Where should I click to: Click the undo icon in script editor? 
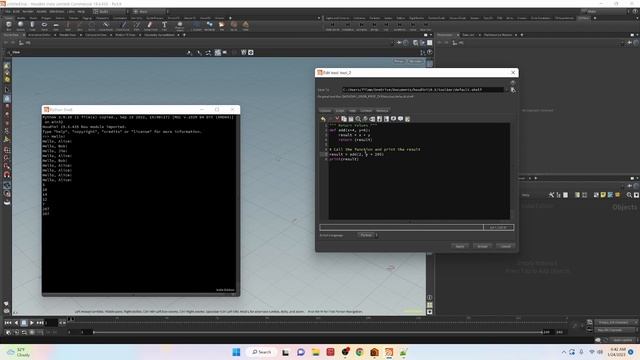[323, 119]
